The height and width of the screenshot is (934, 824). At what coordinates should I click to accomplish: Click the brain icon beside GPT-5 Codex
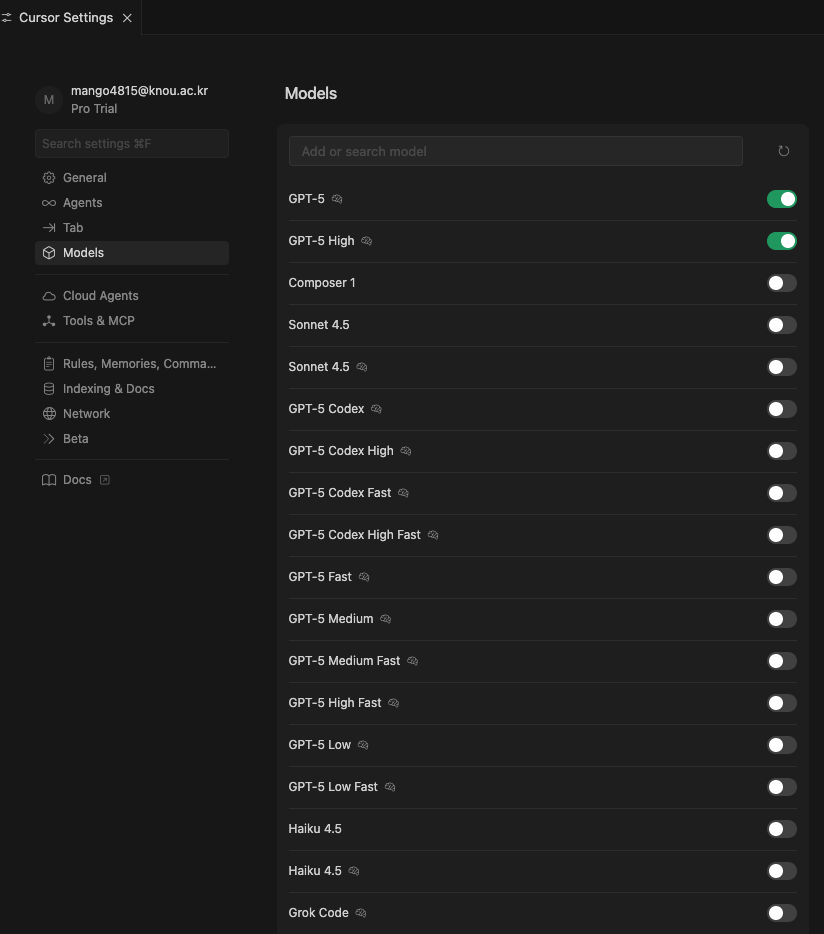pyautogui.click(x=377, y=409)
